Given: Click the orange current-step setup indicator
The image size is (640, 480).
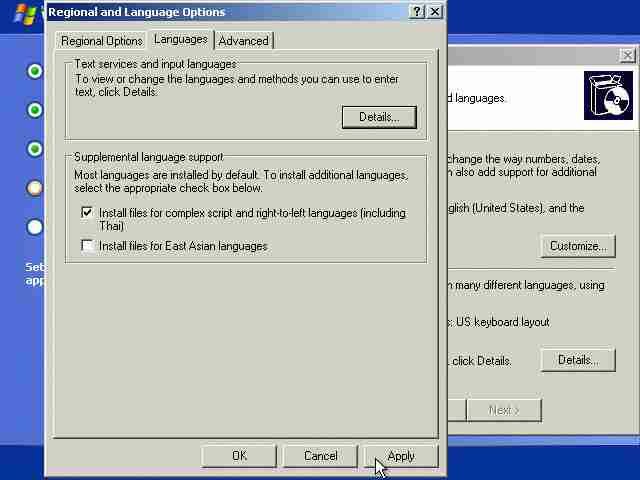Looking at the screenshot, I should pyautogui.click(x=35, y=188).
